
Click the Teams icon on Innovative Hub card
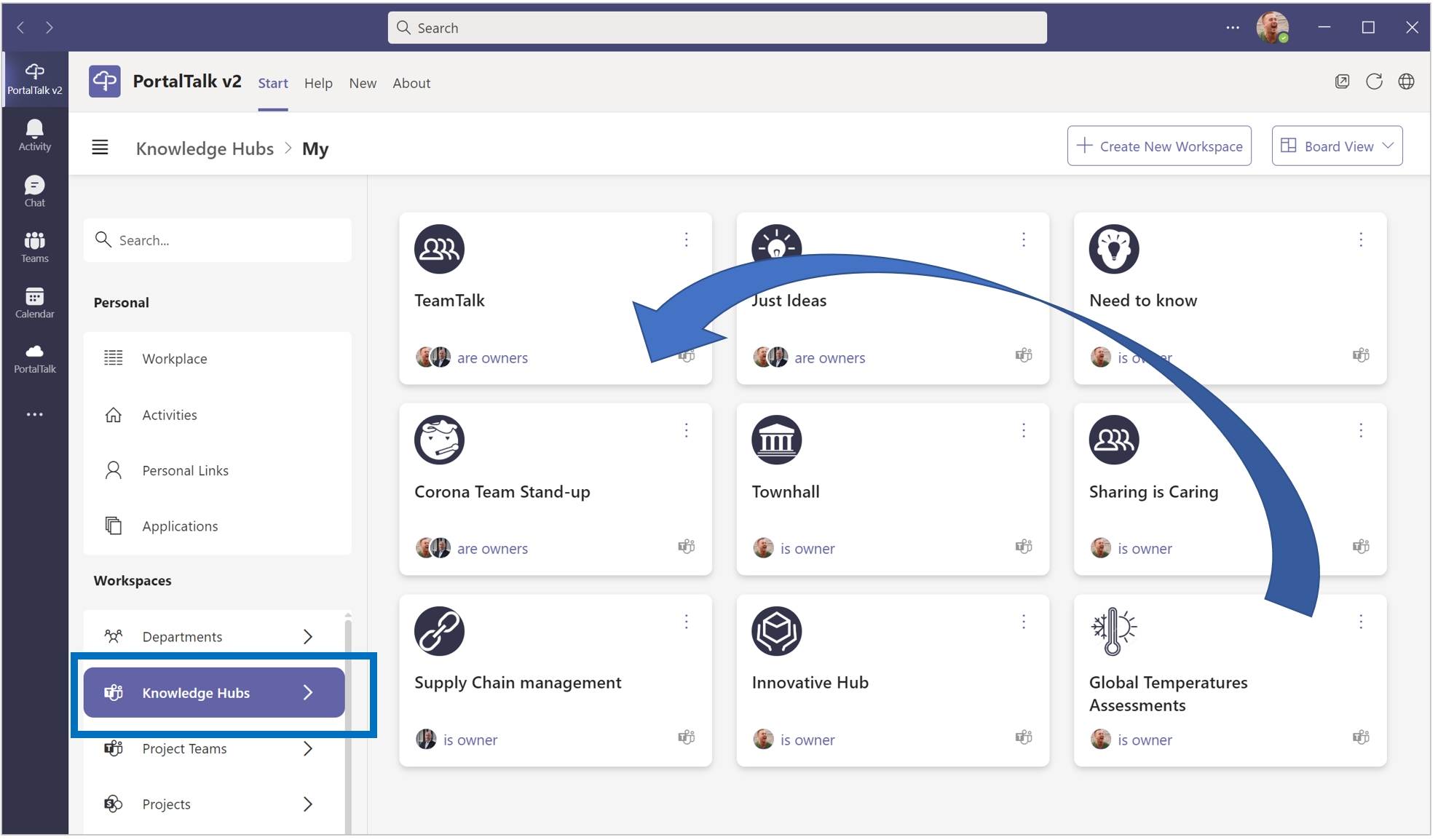[x=1023, y=737]
